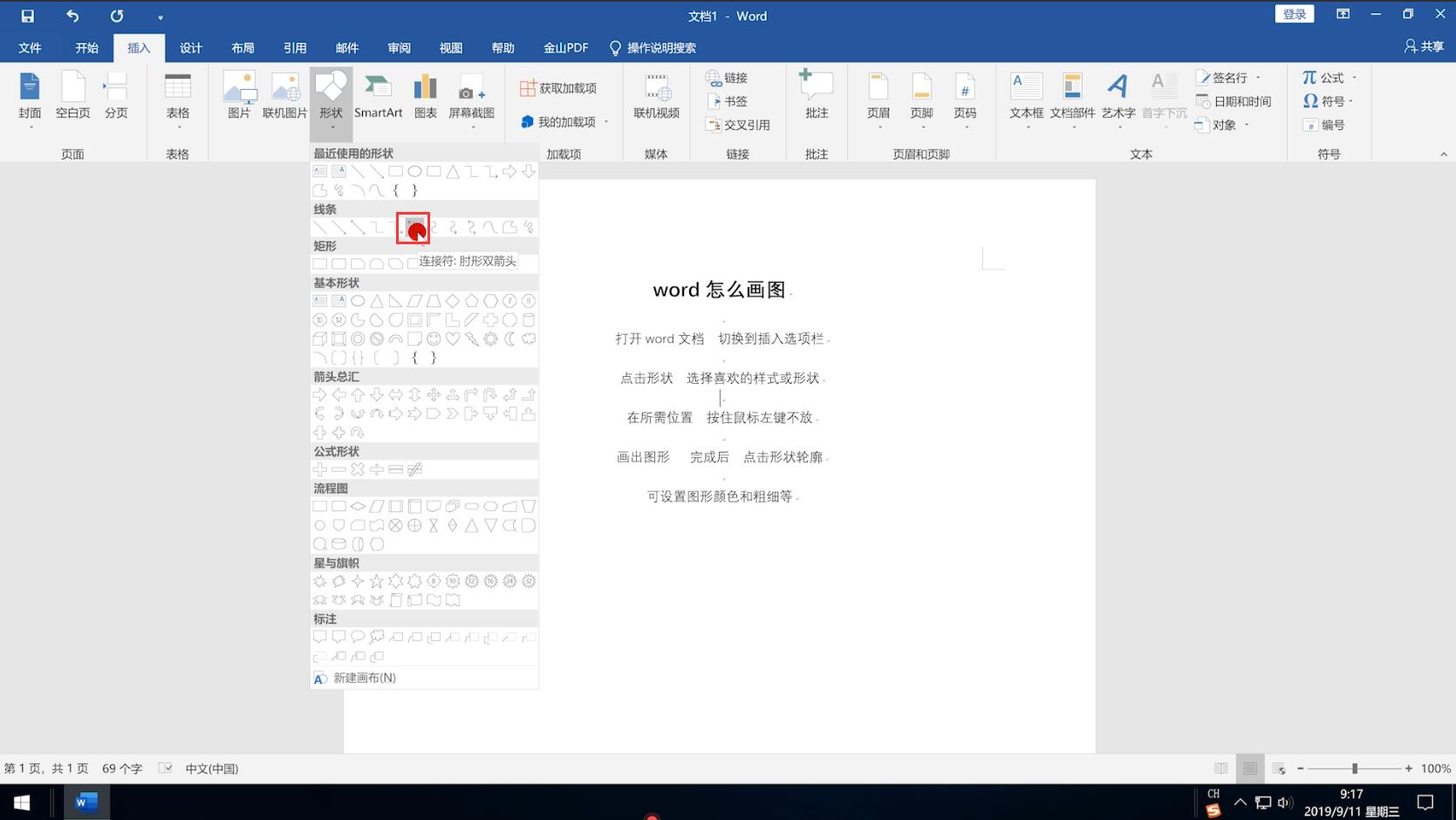Insert a 书签 bookmark
This screenshot has height=820, width=1456.
(x=728, y=101)
